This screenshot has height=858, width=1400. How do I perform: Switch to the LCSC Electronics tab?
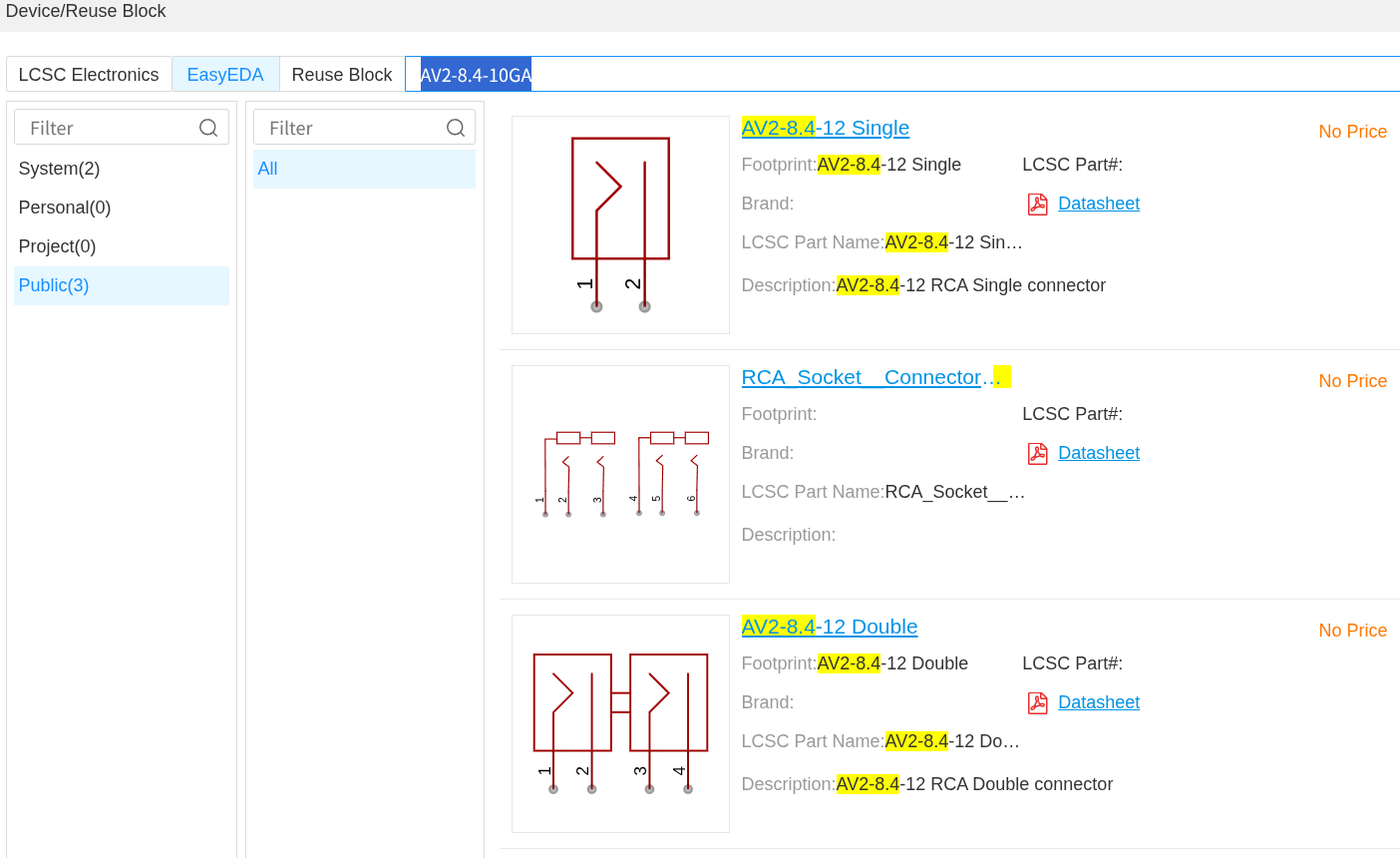89,75
